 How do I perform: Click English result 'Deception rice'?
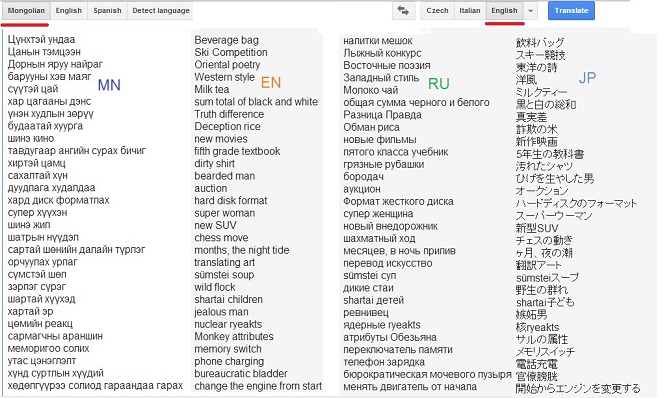227,127
